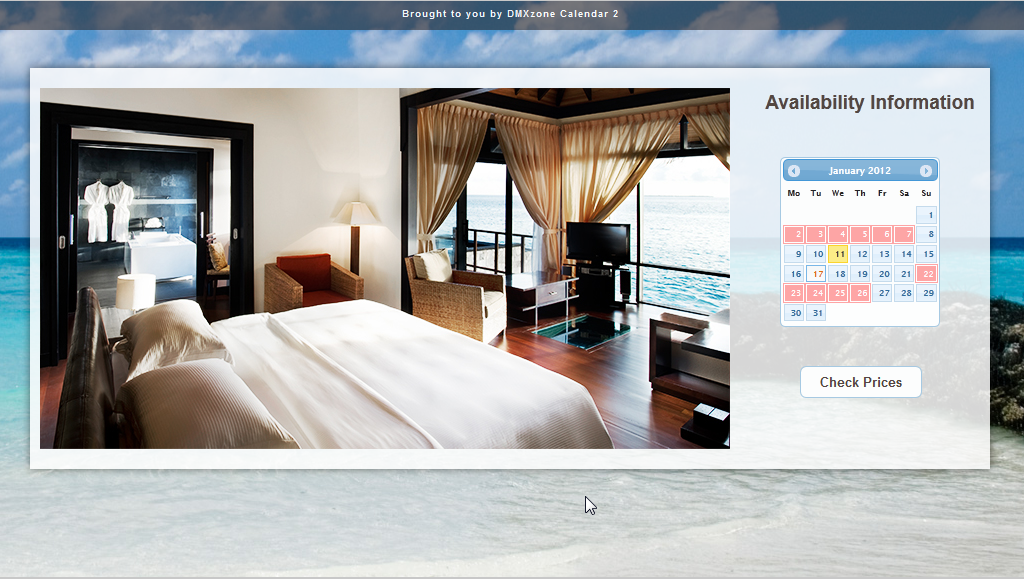The height and width of the screenshot is (579, 1024).
Task: Click January 19 date cell
Action: 860,274
